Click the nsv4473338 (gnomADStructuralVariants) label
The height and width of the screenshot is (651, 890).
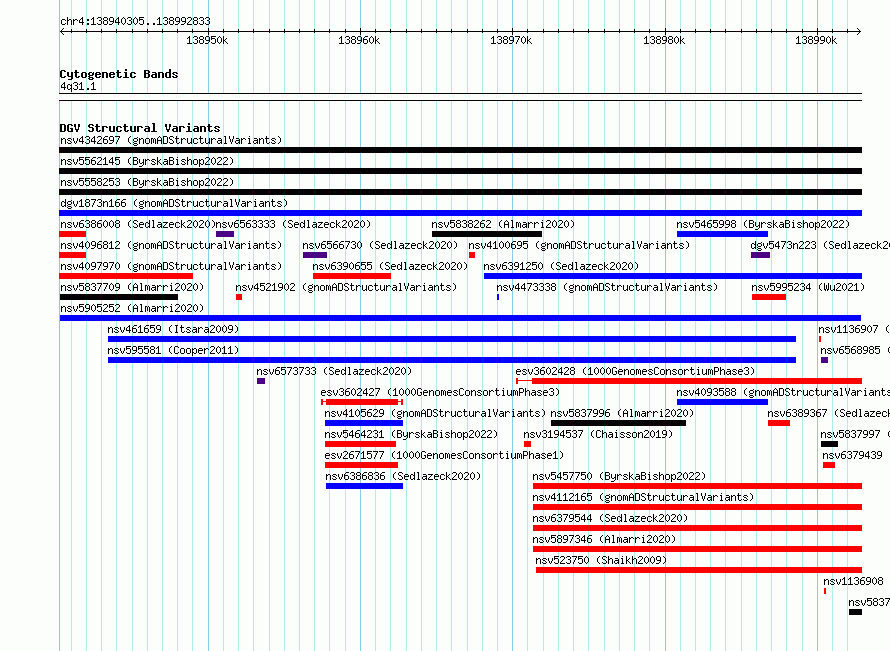[x=607, y=287]
